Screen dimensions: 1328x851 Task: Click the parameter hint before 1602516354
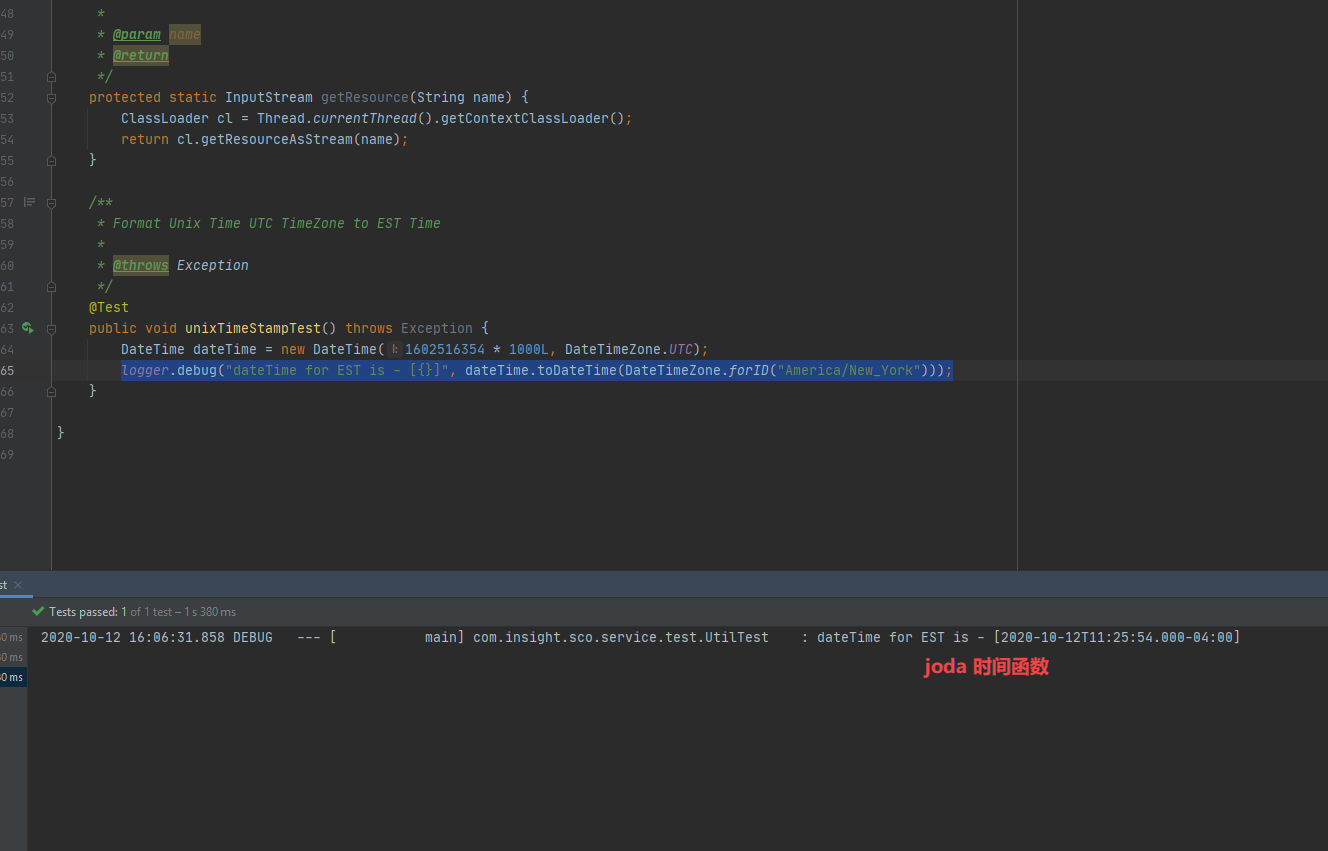click(394, 349)
